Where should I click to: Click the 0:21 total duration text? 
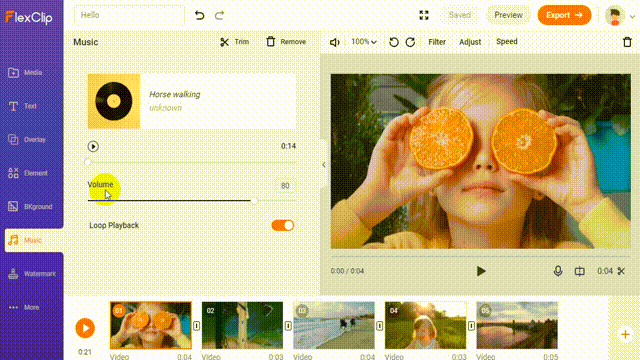click(85, 352)
